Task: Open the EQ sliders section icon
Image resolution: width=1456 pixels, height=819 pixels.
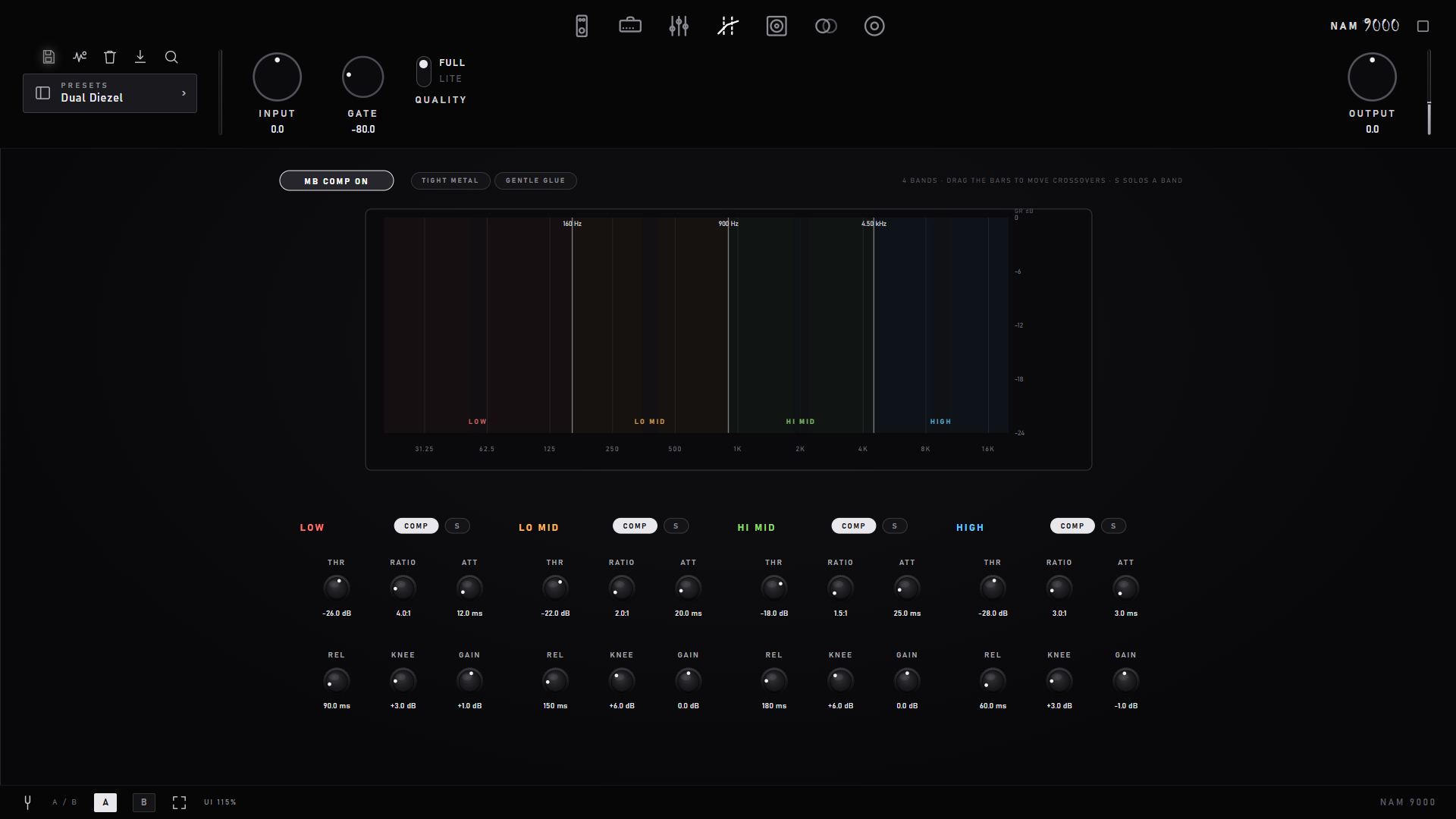Action: 679,27
